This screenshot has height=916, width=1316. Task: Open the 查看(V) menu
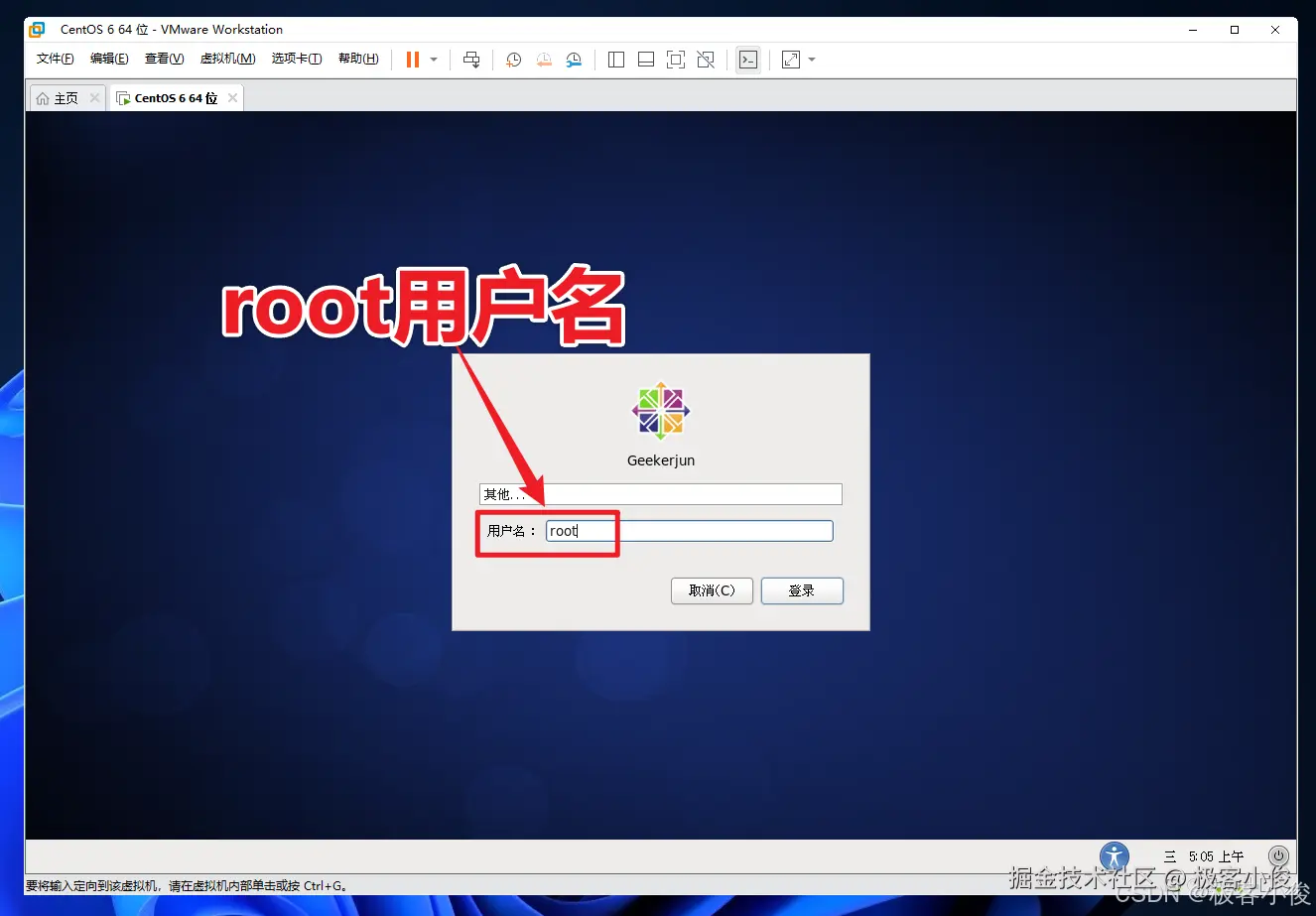point(164,59)
